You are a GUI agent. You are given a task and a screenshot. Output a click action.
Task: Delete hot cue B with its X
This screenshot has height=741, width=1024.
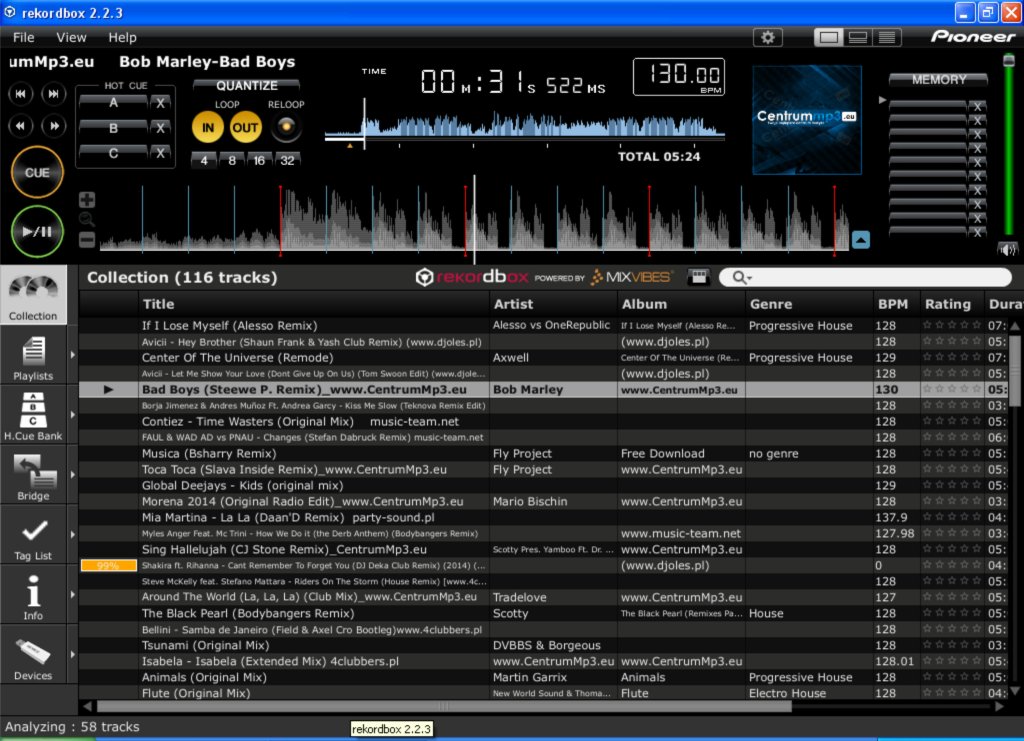pos(160,128)
